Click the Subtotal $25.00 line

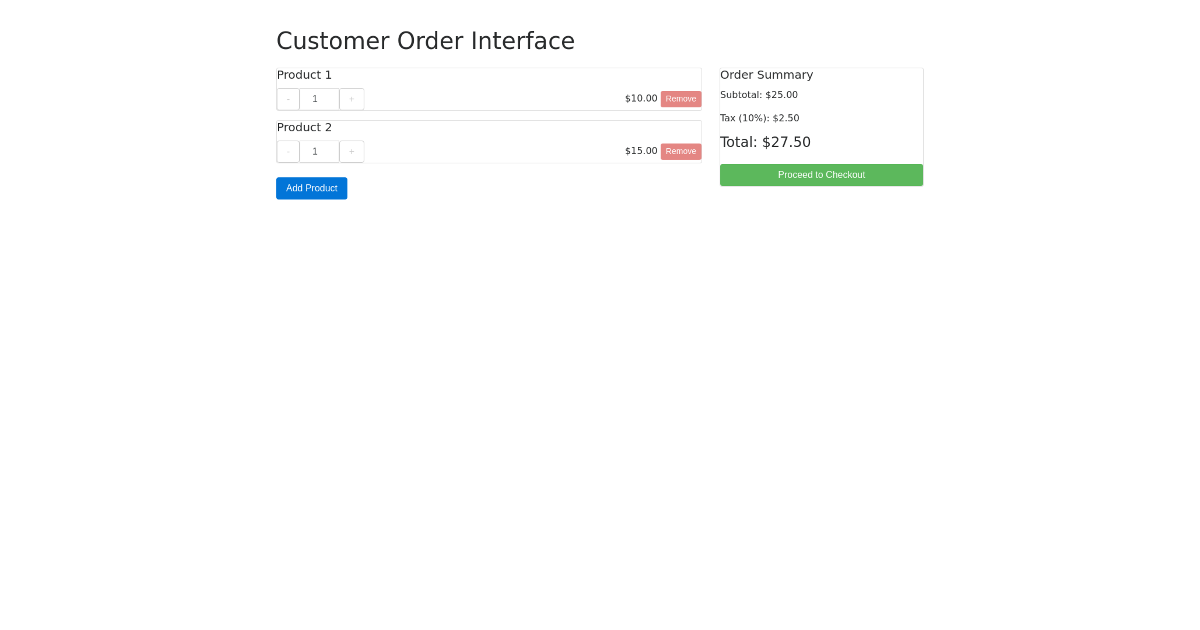point(758,94)
